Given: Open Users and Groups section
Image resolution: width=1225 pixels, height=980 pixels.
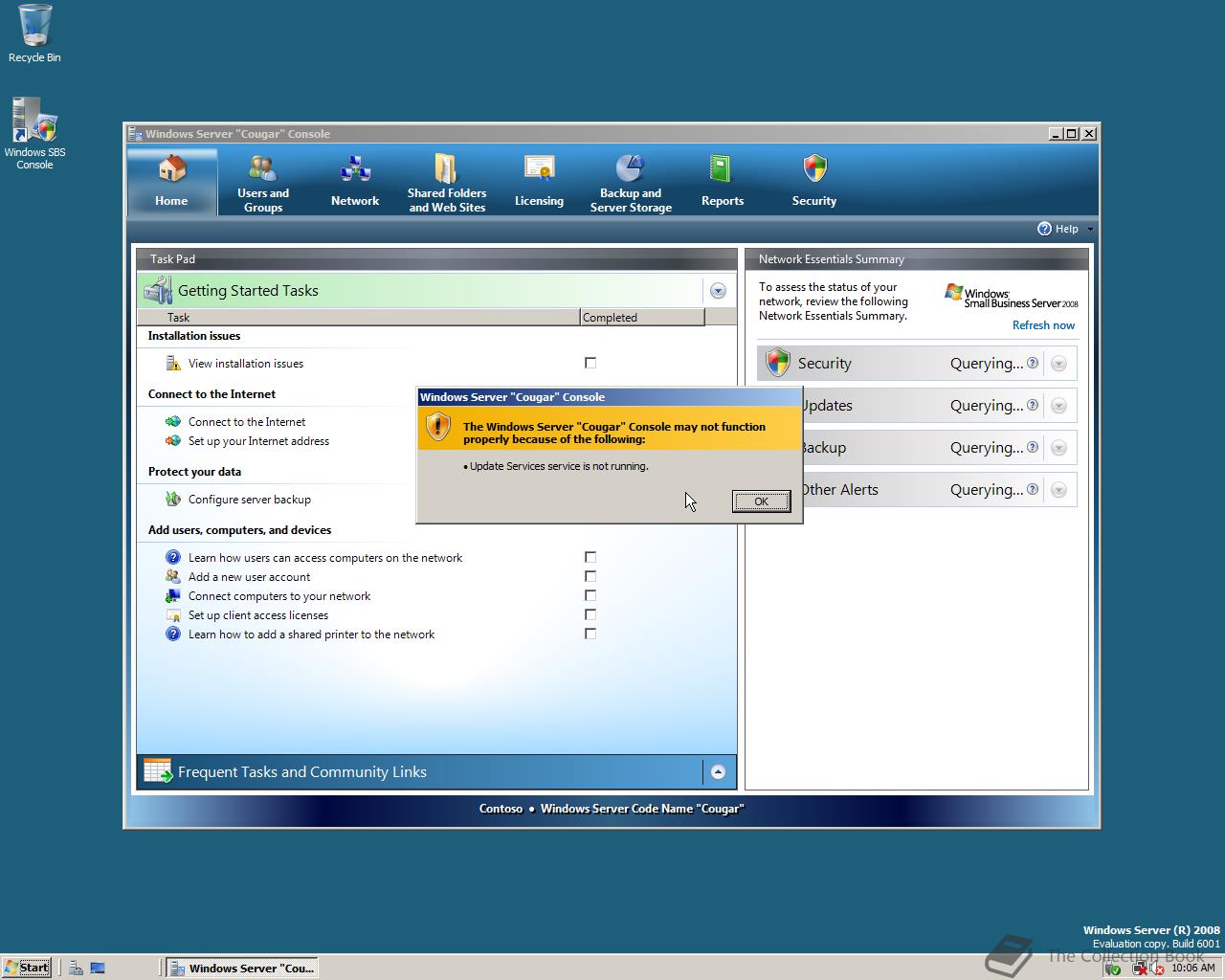Looking at the screenshot, I should point(263,183).
